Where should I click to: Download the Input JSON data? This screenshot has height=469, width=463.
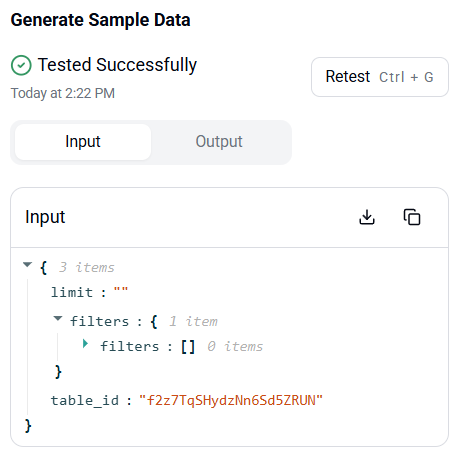(367, 217)
